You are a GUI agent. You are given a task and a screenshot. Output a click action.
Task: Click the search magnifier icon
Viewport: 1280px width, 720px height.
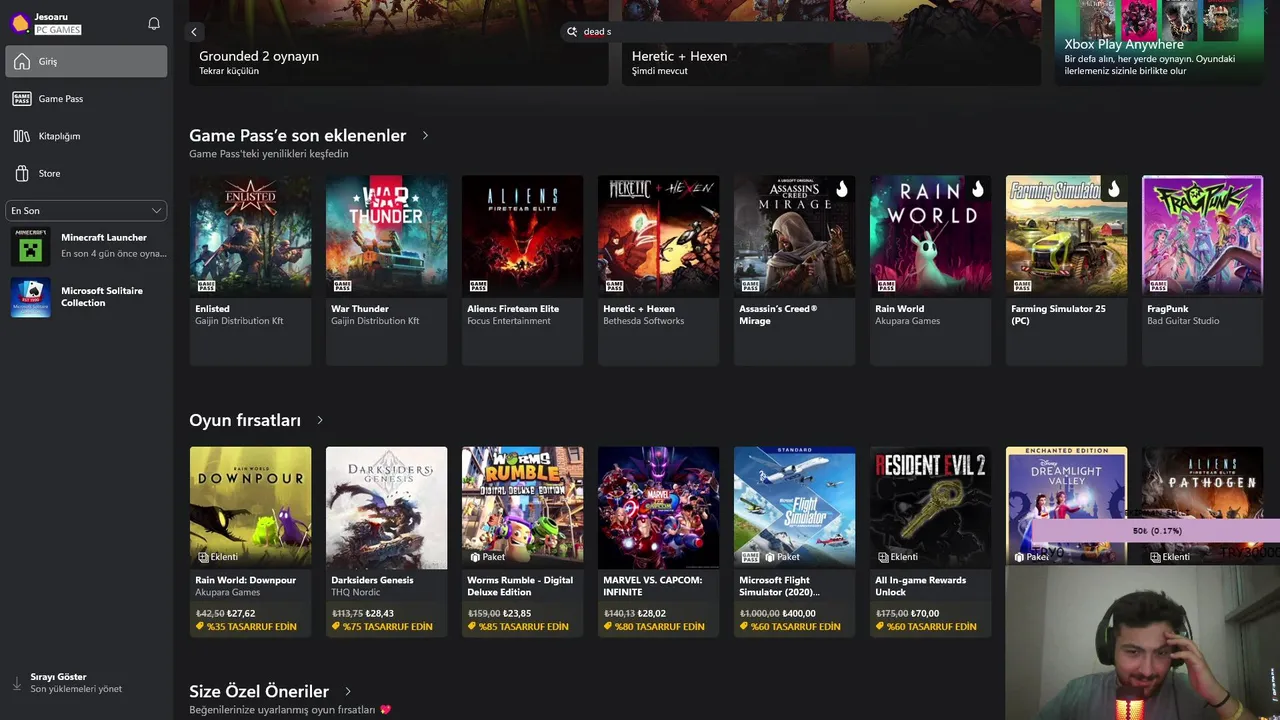click(572, 32)
